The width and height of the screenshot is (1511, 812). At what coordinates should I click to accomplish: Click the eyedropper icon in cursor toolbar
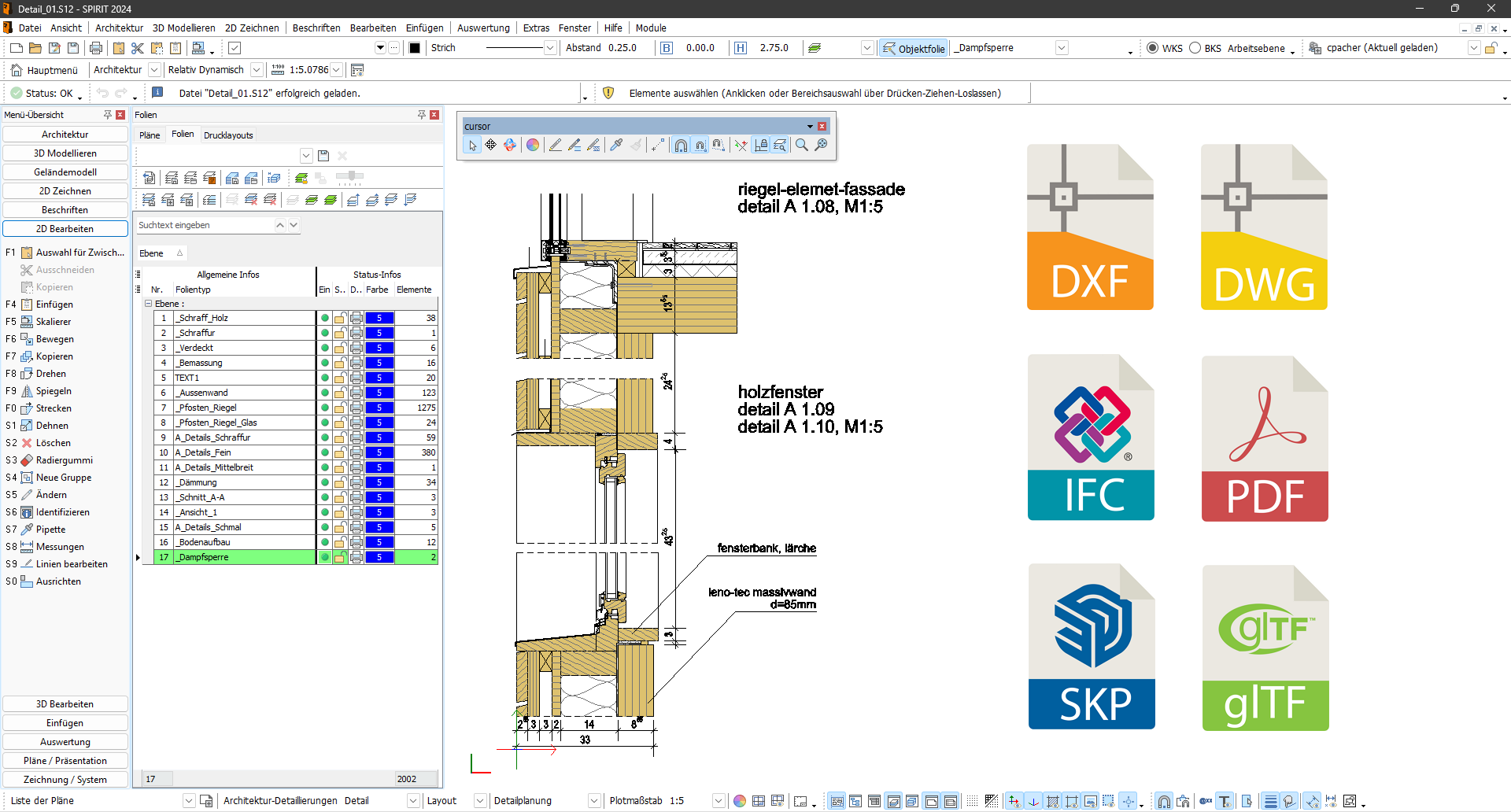tap(616, 145)
